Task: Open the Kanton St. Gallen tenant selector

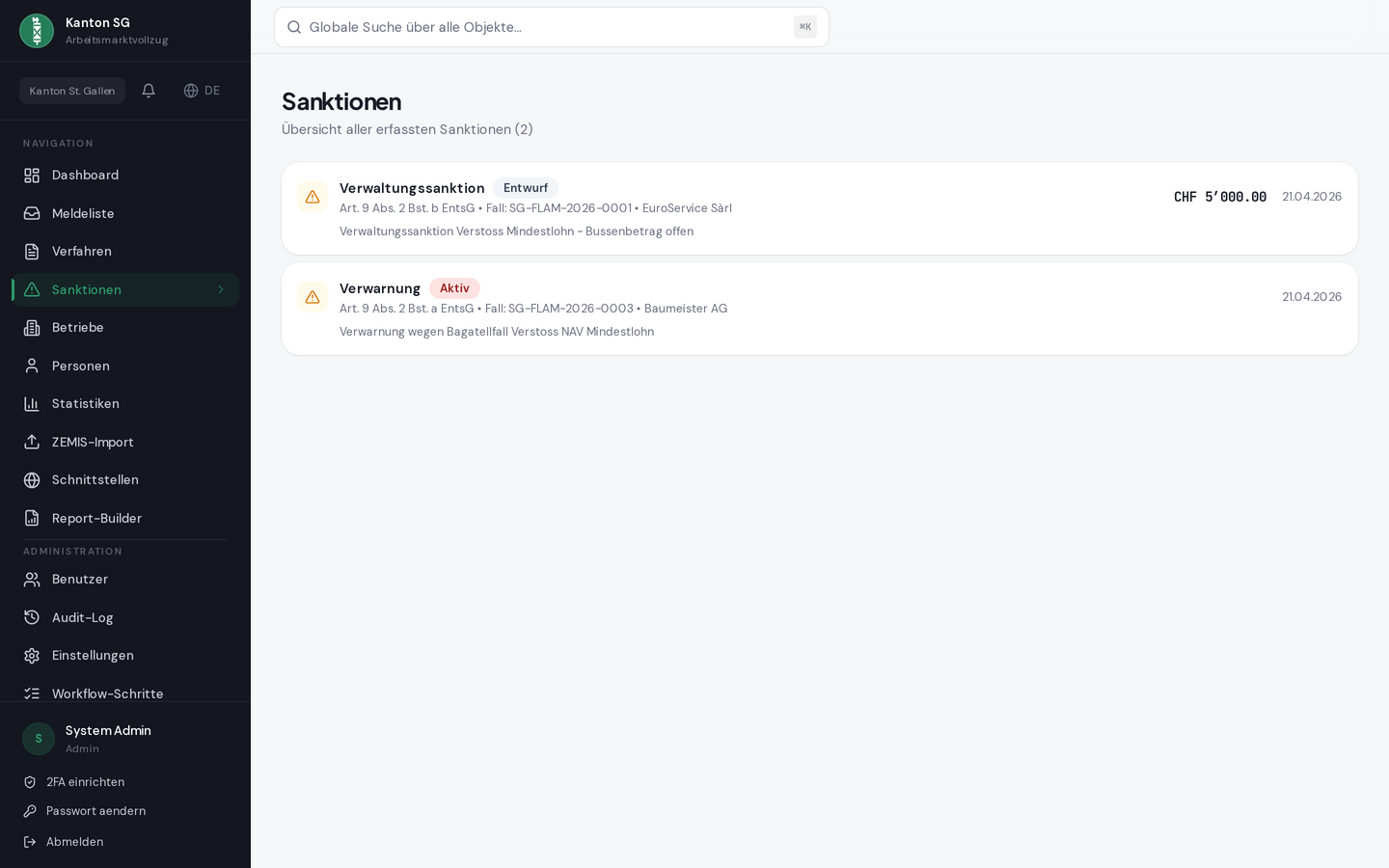Action: coord(72,91)
